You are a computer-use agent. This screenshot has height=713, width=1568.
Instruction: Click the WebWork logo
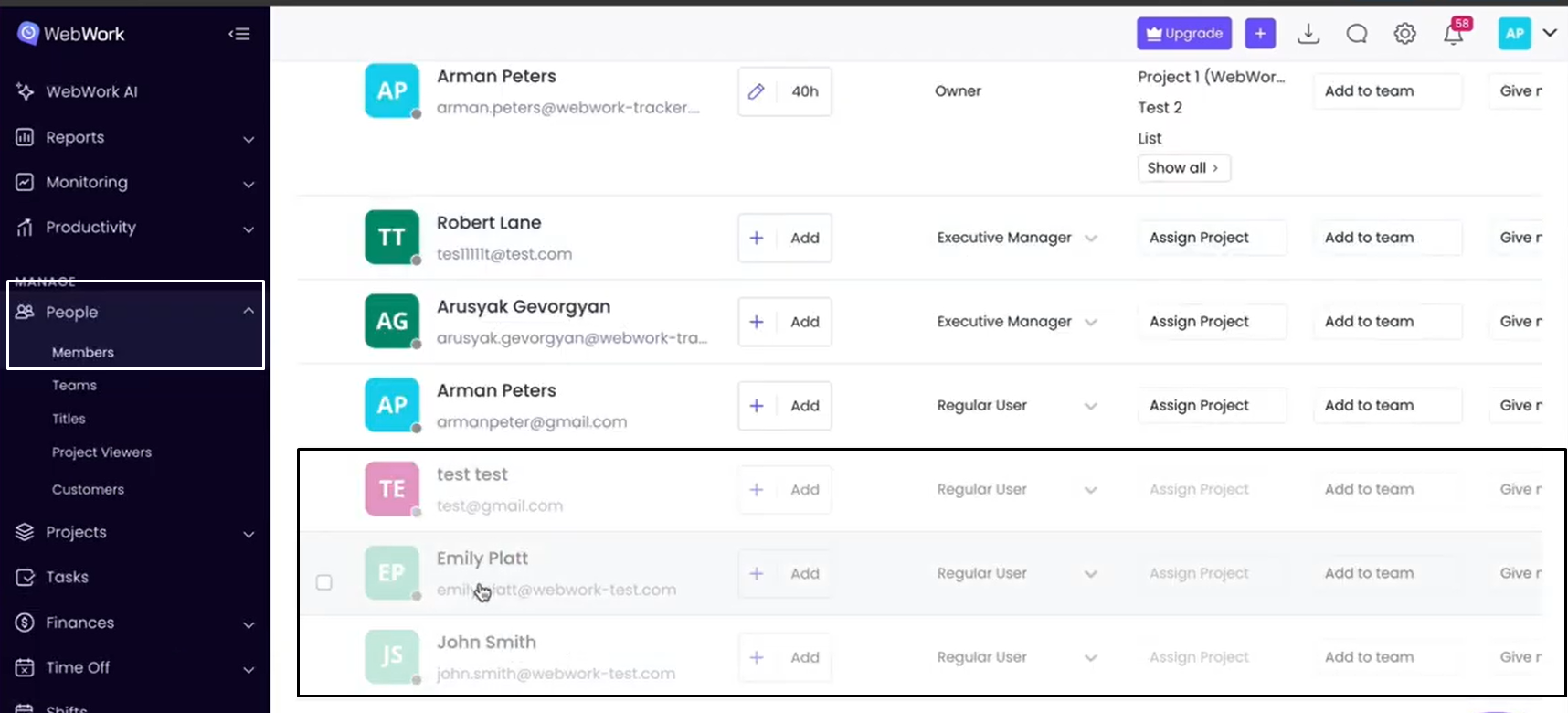[71, 34]
